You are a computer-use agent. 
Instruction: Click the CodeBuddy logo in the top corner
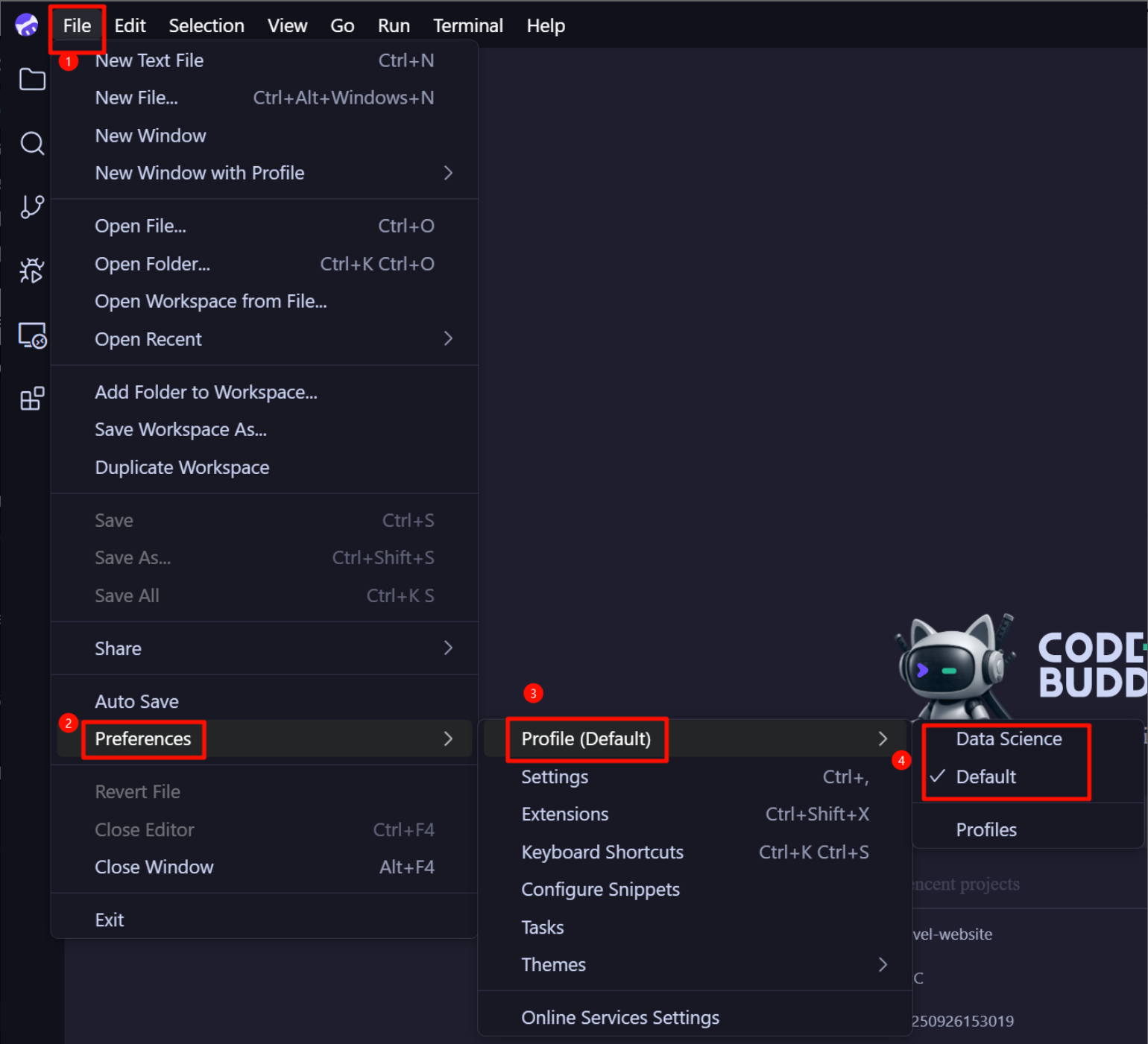pos(27,25)
